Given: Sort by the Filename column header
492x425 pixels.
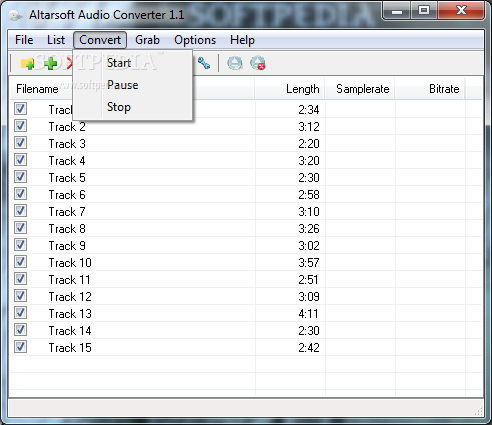Looking at the screenshot, I should [x=37, y=89].
